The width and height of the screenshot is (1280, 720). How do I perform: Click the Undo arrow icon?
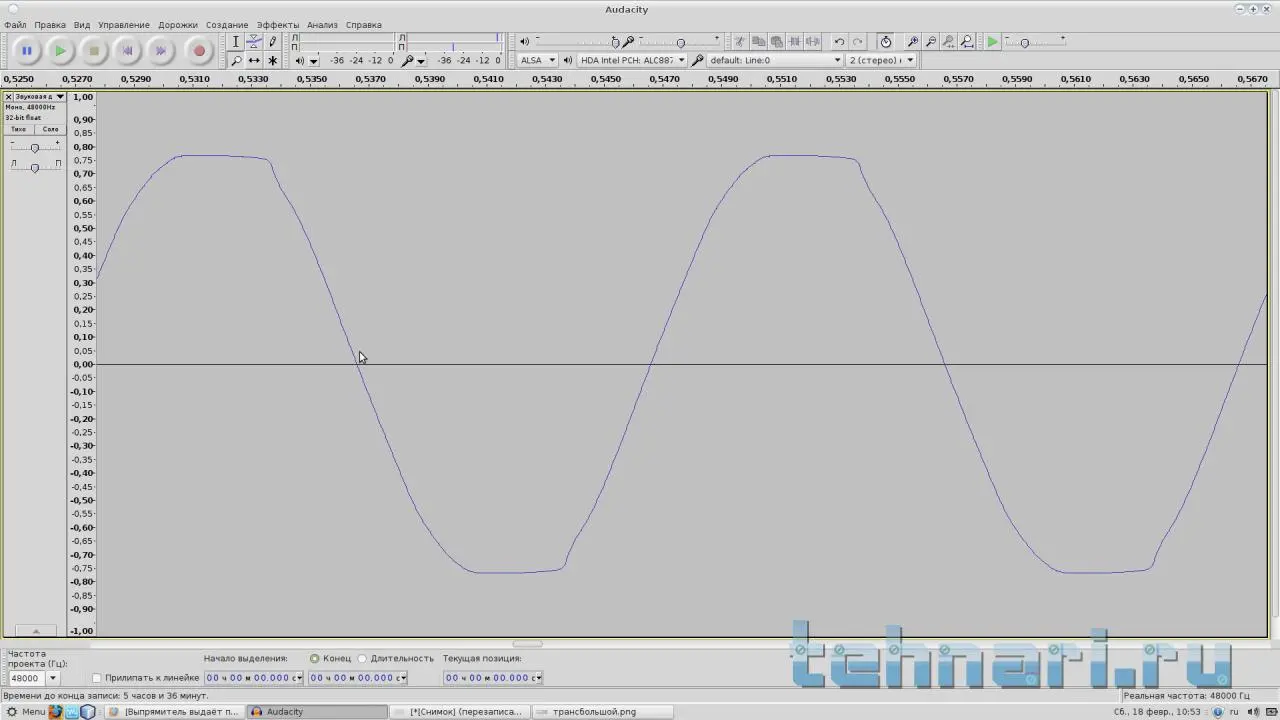(x=839, y=42)
